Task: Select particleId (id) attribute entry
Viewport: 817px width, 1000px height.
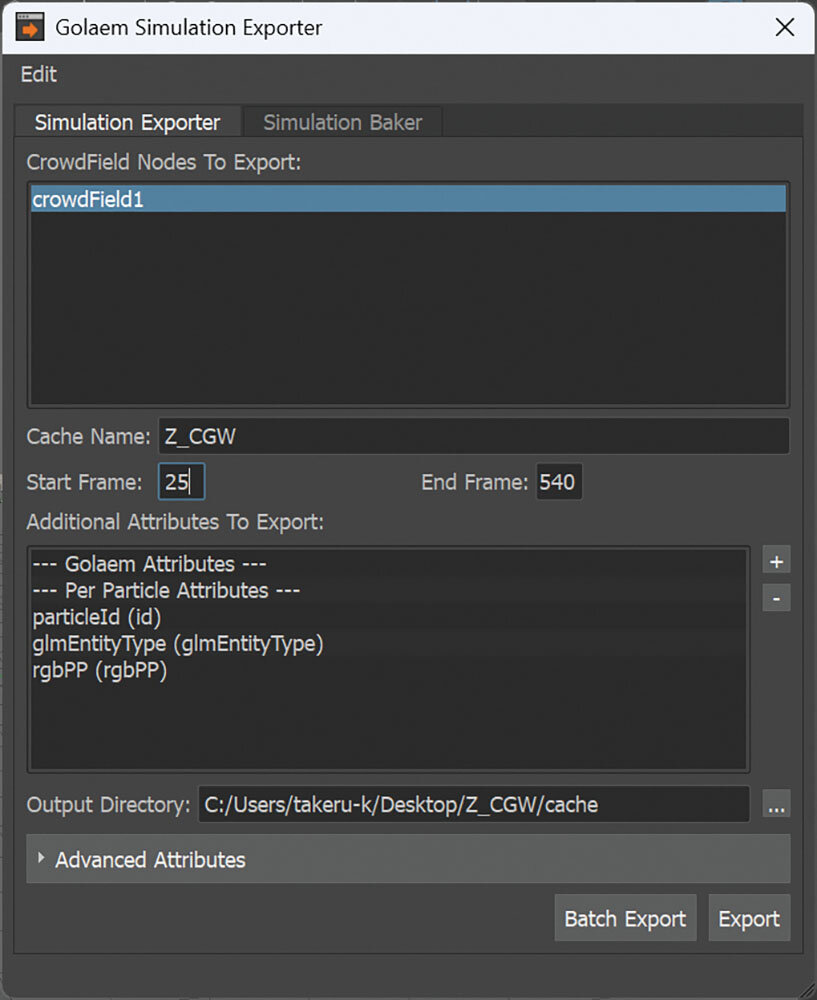Action: coord(388,617)
